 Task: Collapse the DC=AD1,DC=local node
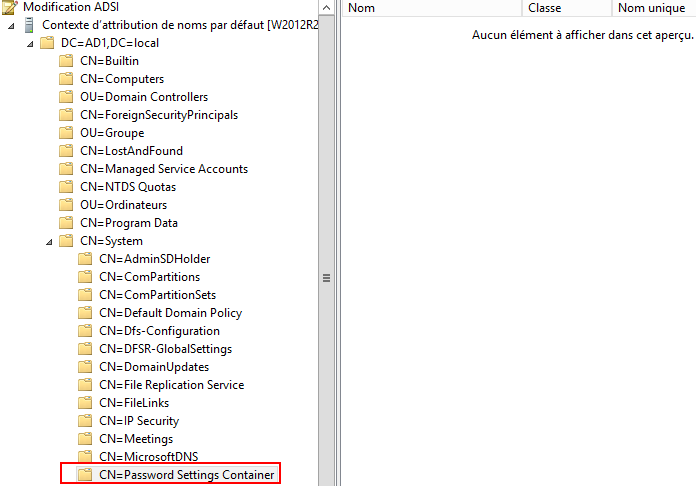[x=30, y=43]
